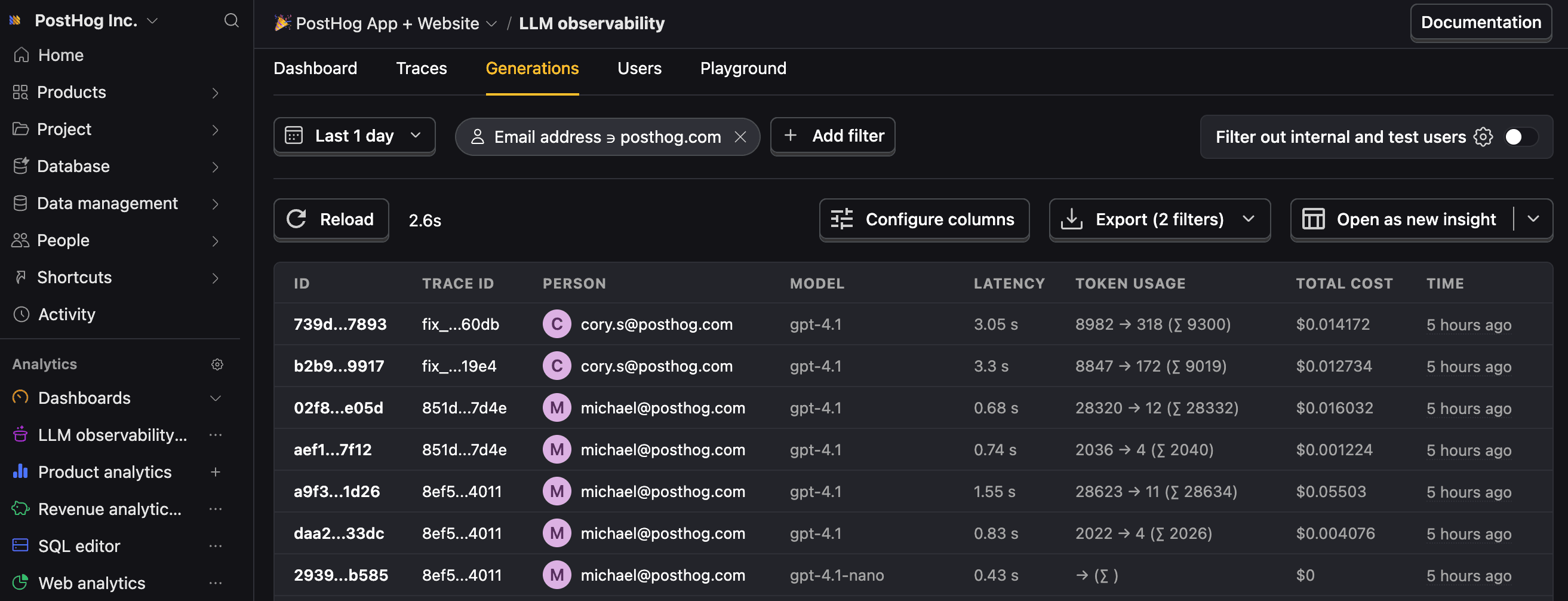Open SQL editor options ellipsis
The width and height of the screenshot is (1568, 601).
coord(216,546)
